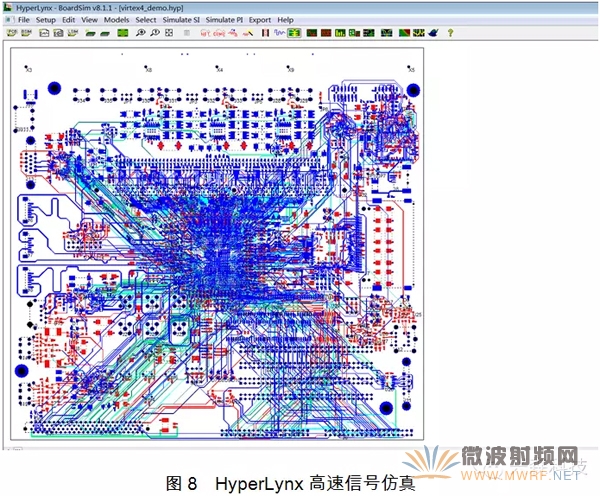This screenshot has width=600, height=496.
Task: Click the X5 connector label
Action: point(411,70)
